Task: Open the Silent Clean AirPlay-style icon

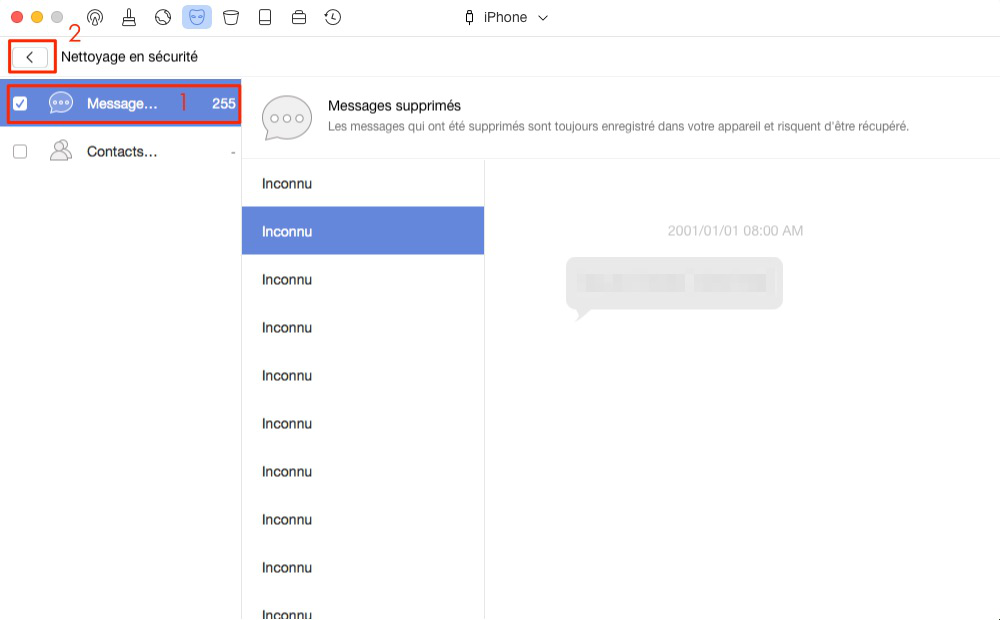Action: [x=95, y=17]
